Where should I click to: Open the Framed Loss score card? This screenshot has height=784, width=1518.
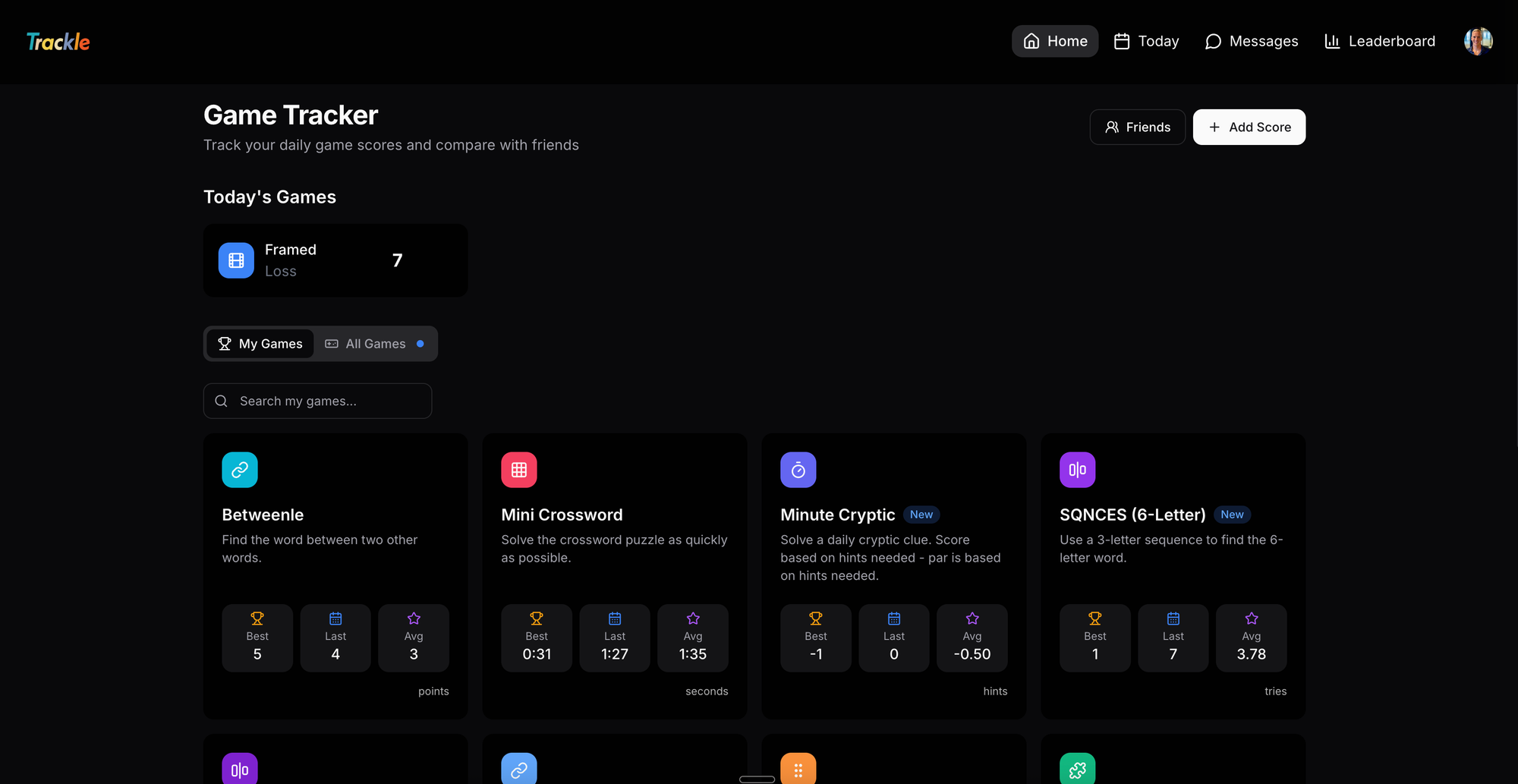tap(335, 260)
